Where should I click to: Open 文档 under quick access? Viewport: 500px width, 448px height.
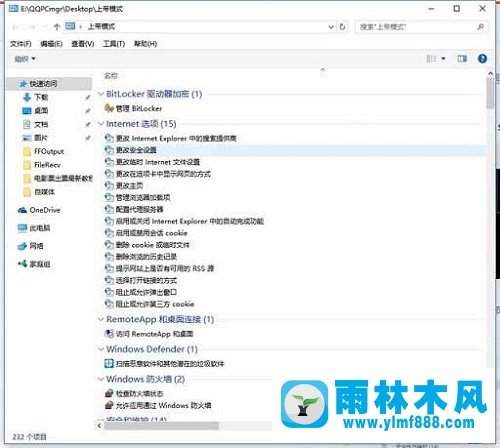(35, 124)
